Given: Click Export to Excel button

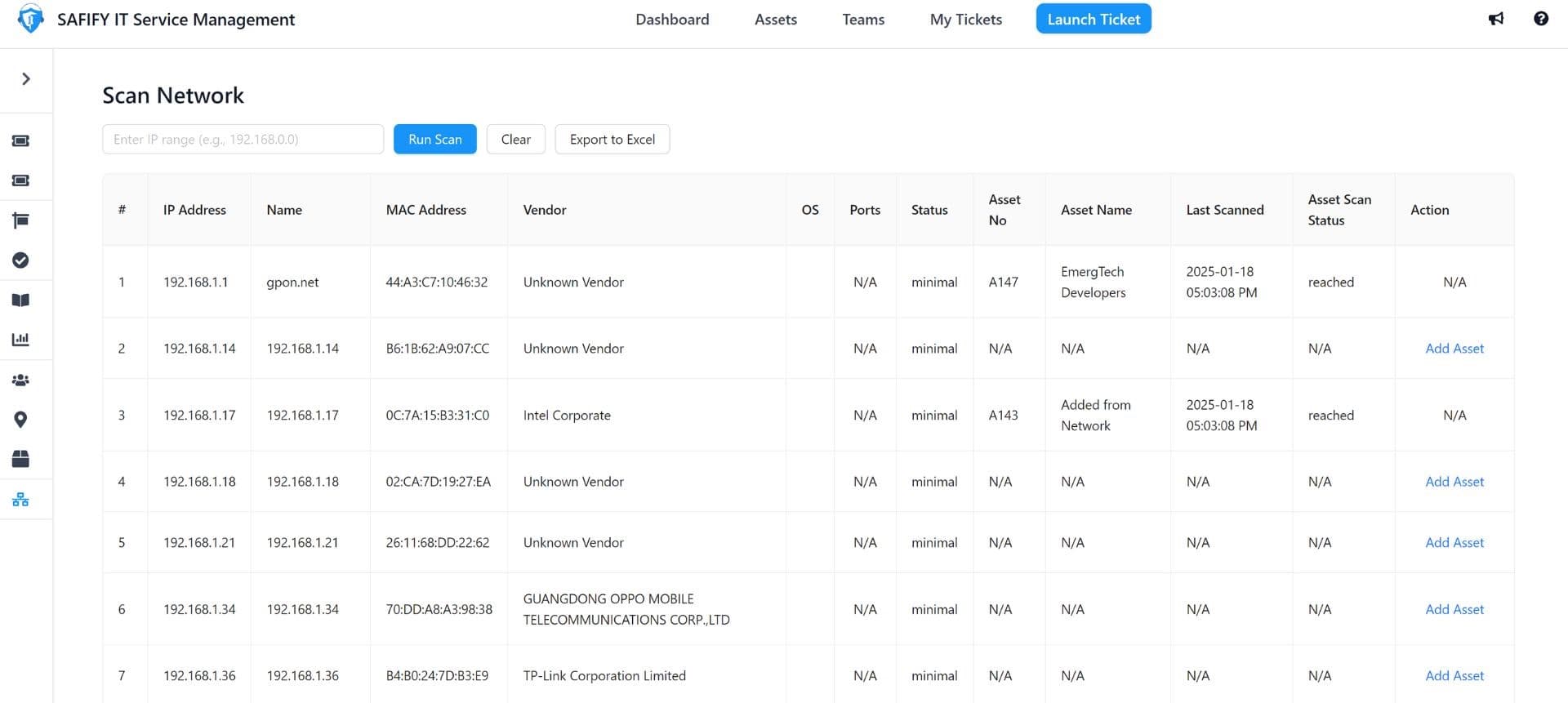Looking at the screenshot, I should (x=612, y=140).
